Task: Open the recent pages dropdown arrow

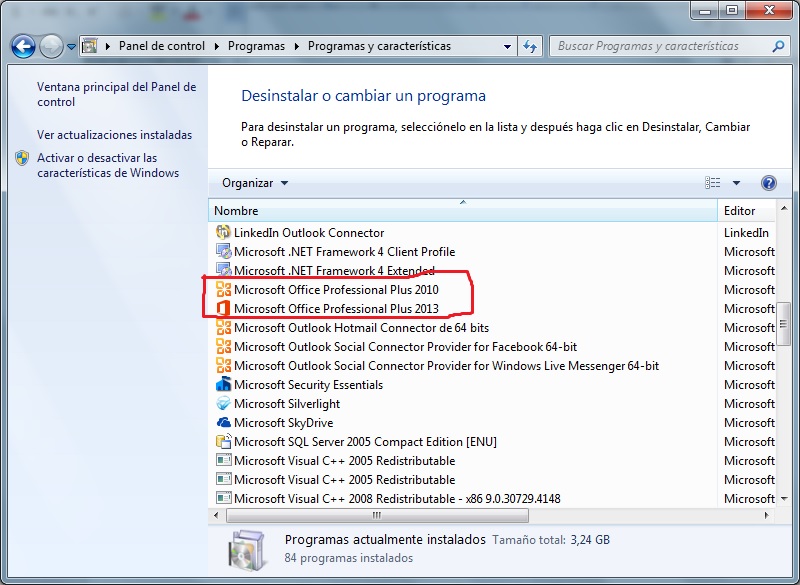Action: (71, 47)
